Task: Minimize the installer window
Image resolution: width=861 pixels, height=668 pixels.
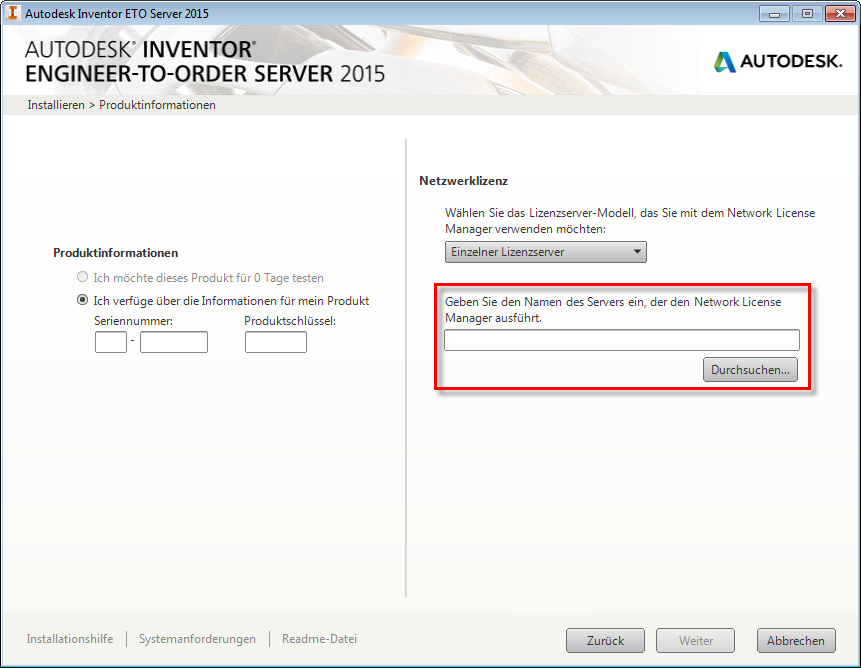Action: pyautogui.click(x=774, y=14)
